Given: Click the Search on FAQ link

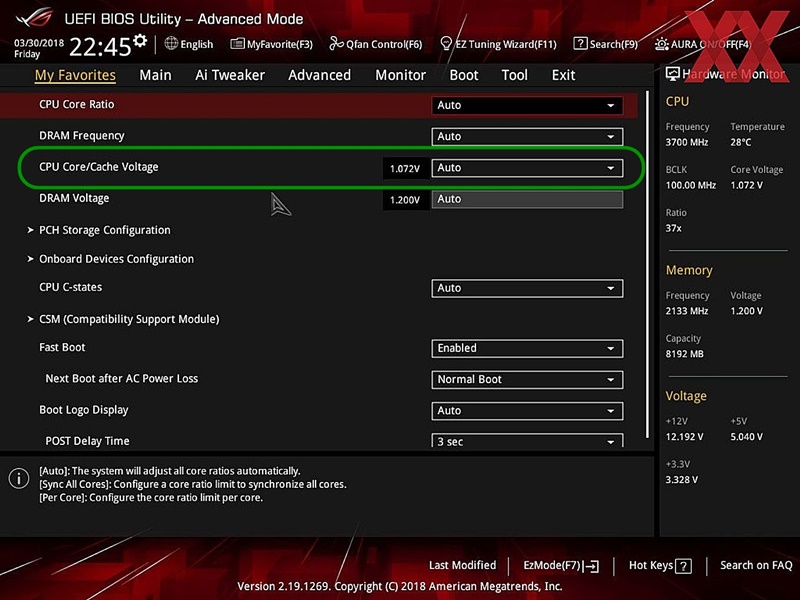Looking at the screenshot, I should tap(756, 565).
